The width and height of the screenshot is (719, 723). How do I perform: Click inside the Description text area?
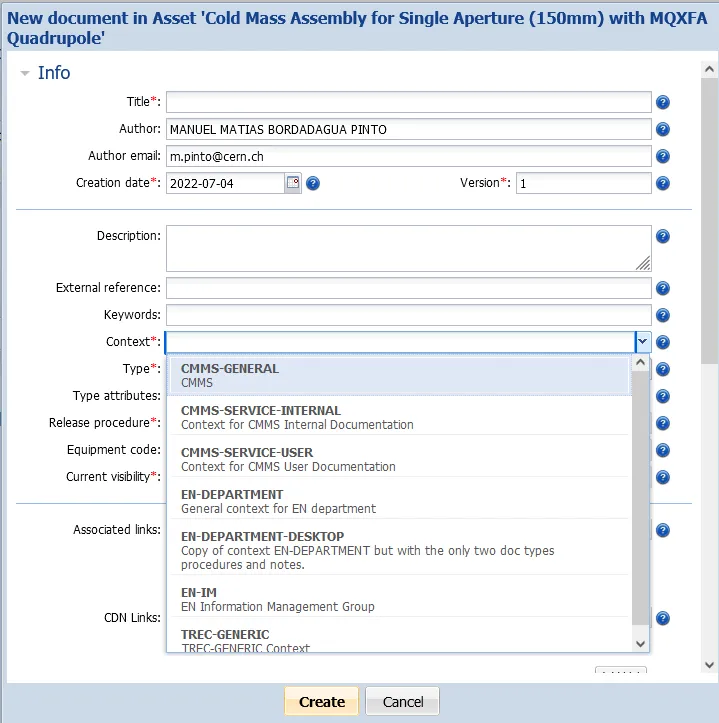coord(409,249)
